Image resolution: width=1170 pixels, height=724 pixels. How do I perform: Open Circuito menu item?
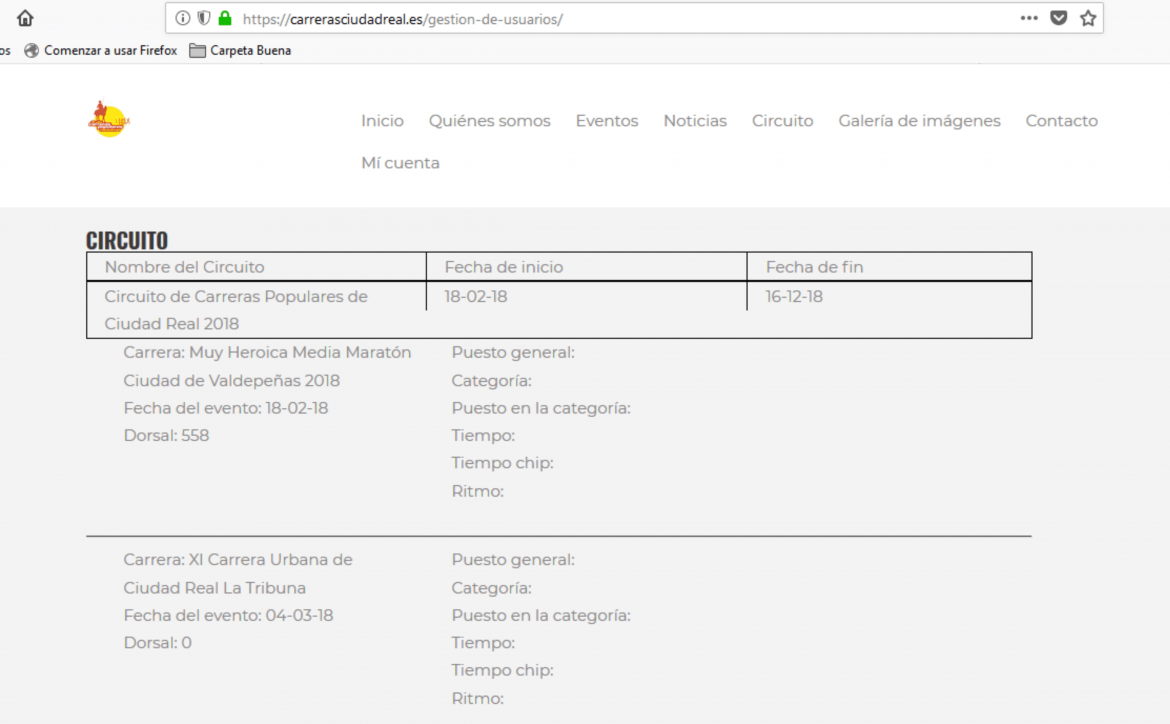pyautogui.click(x=782, y=121)
